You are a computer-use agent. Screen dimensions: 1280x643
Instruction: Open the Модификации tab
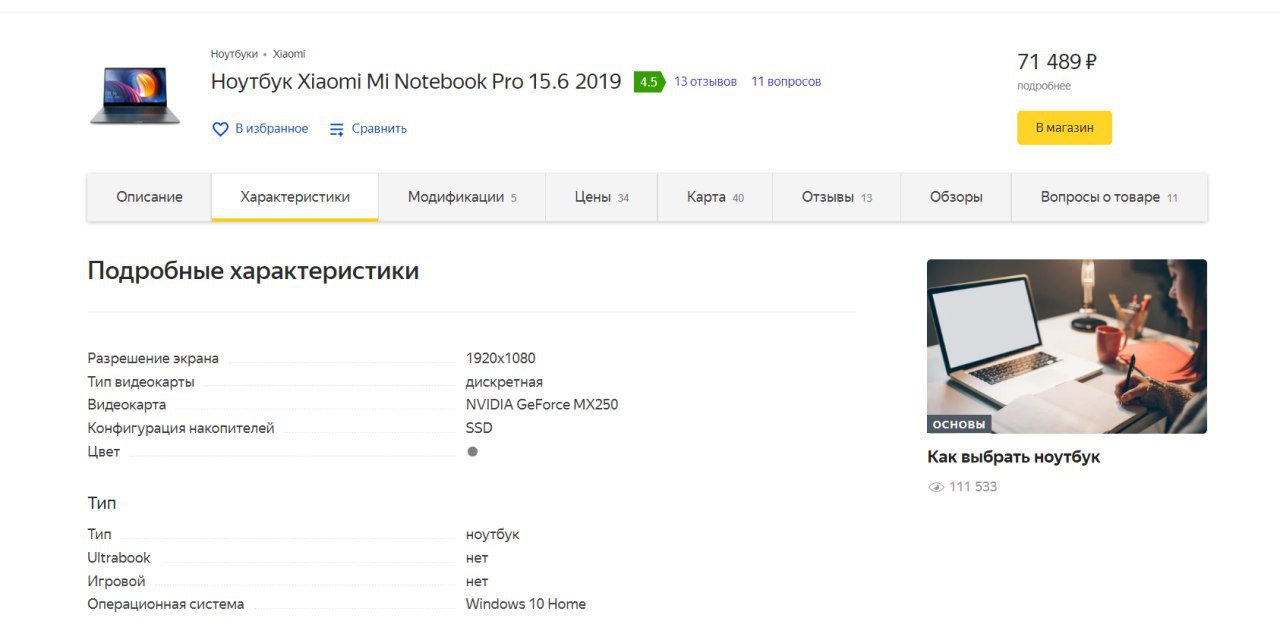point(462,197)
